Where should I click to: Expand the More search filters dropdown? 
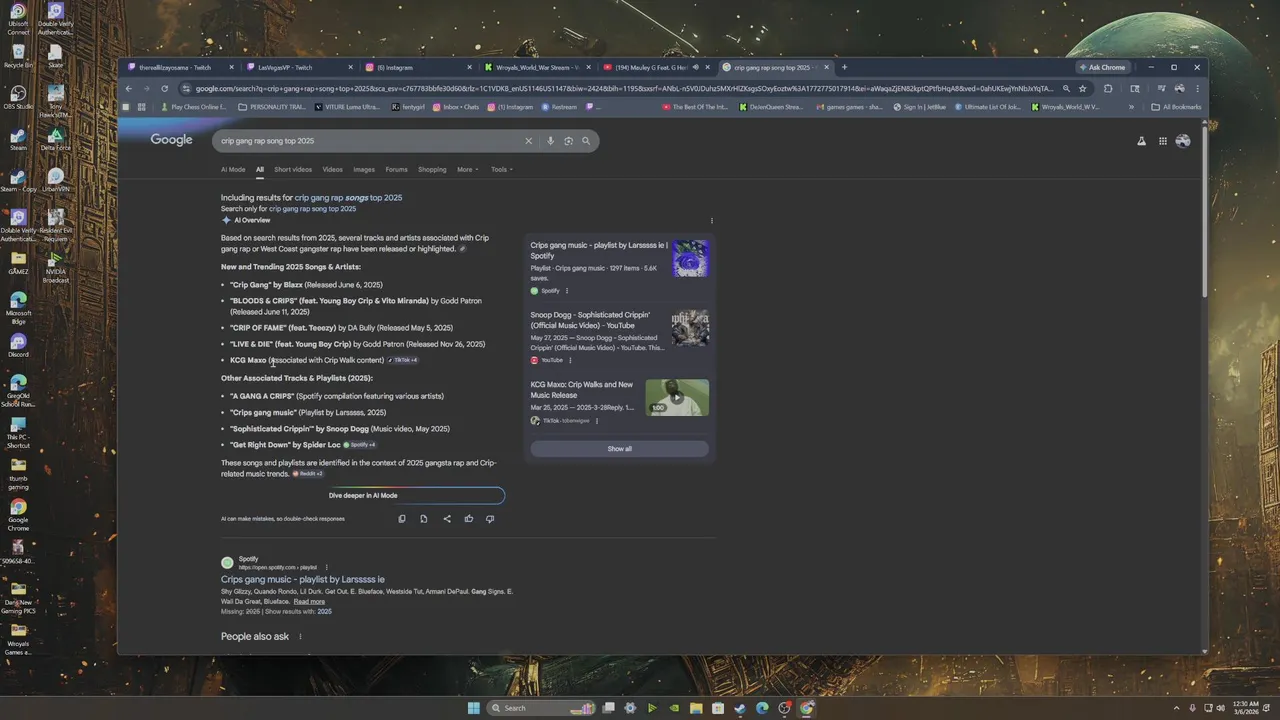pos(468,169)
